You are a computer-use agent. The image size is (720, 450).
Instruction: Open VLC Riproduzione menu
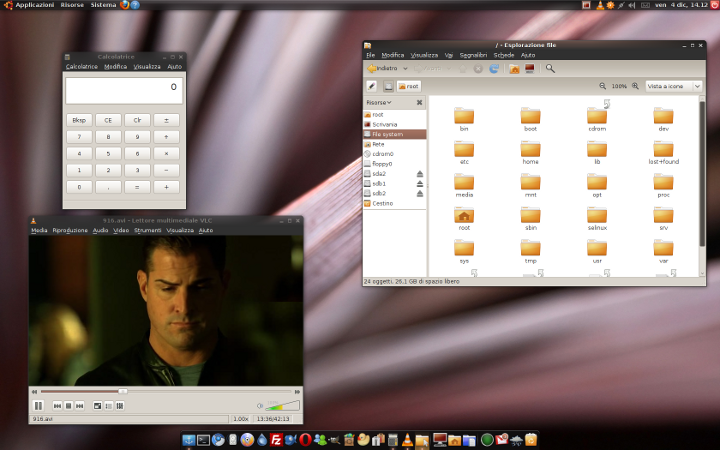[70, 230]
